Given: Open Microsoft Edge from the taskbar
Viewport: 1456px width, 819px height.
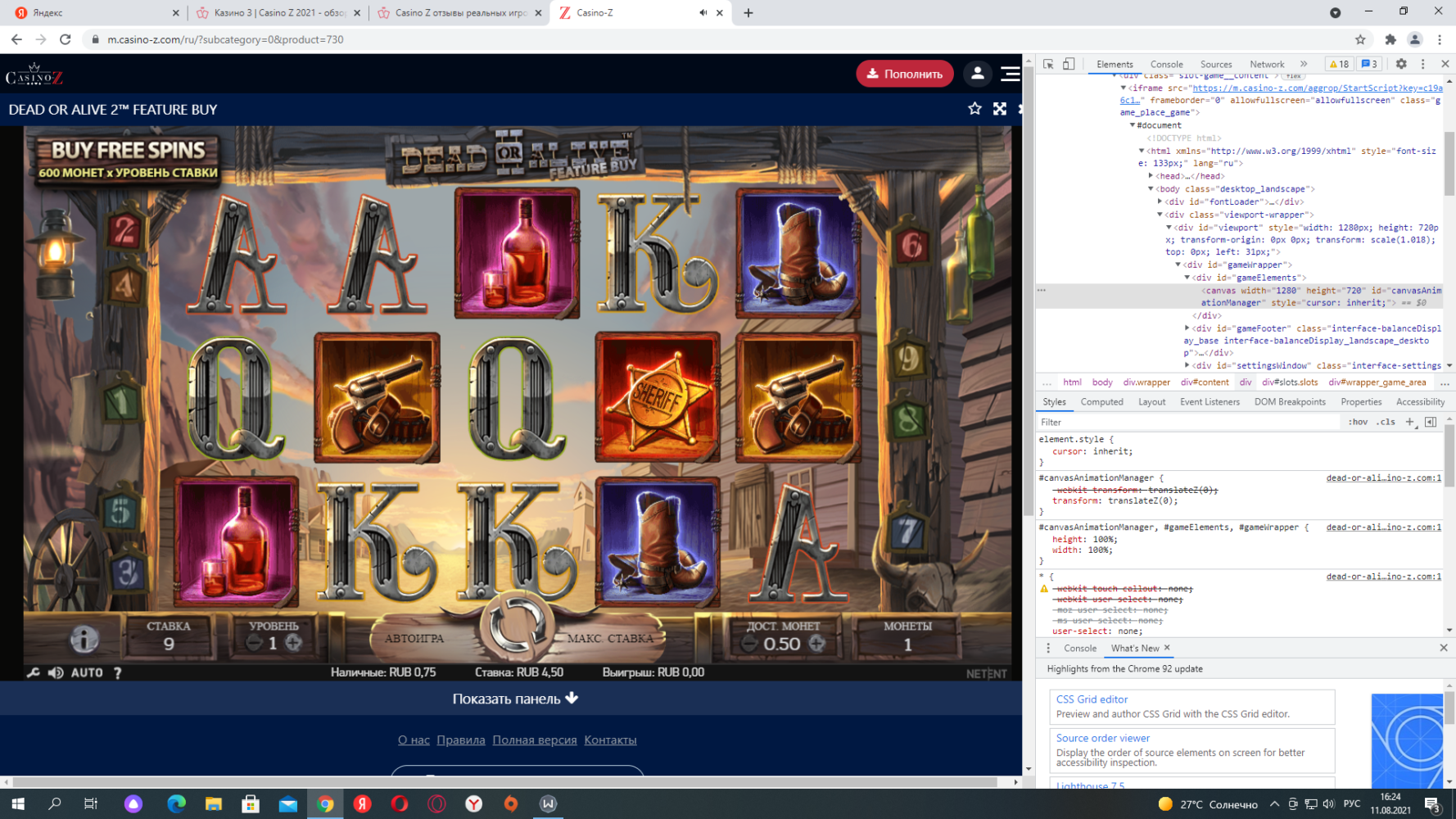Looking at the screenshot, I should pyautogui.click(x=176, y=803).
